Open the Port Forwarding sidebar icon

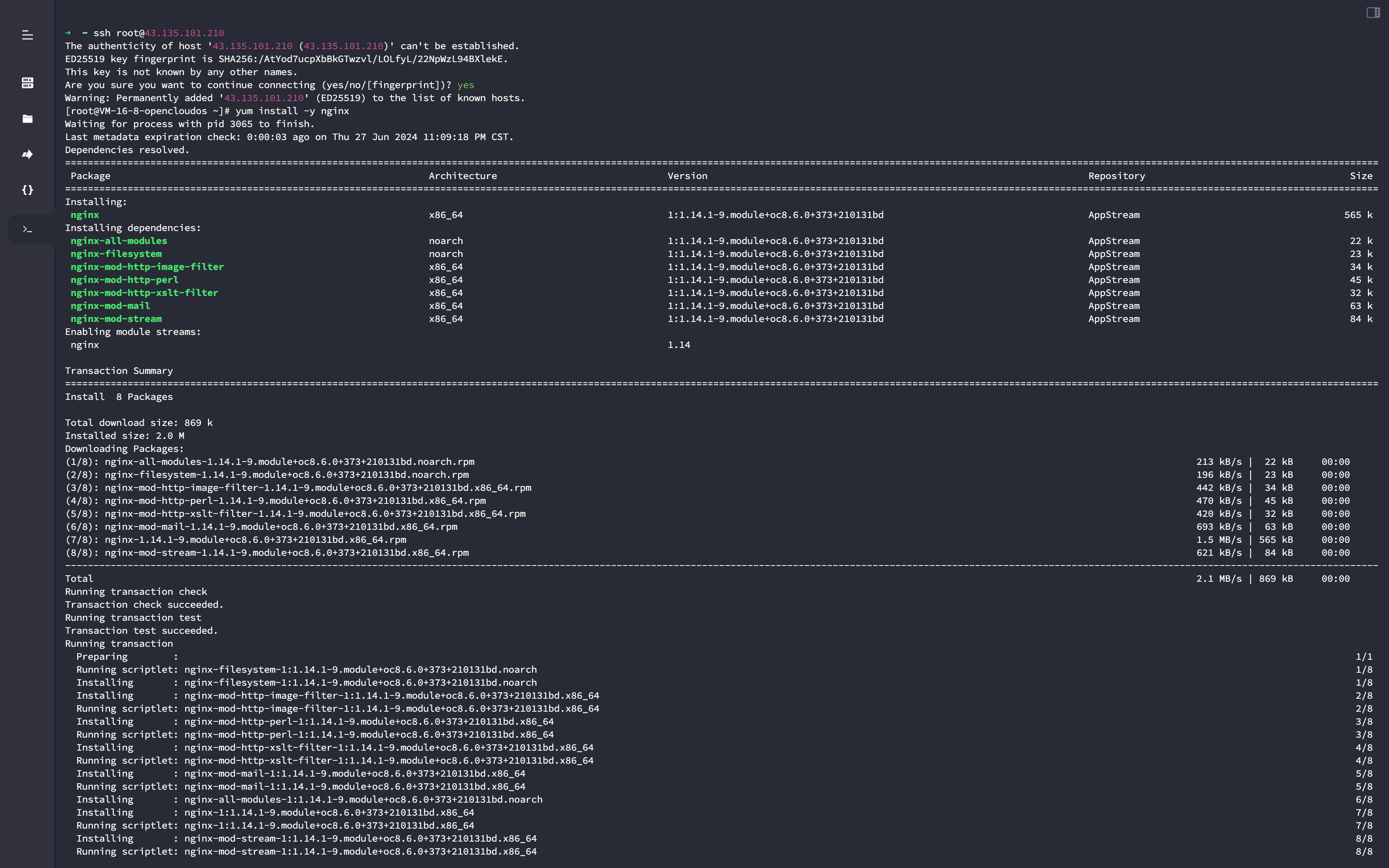tap(27, 154)
